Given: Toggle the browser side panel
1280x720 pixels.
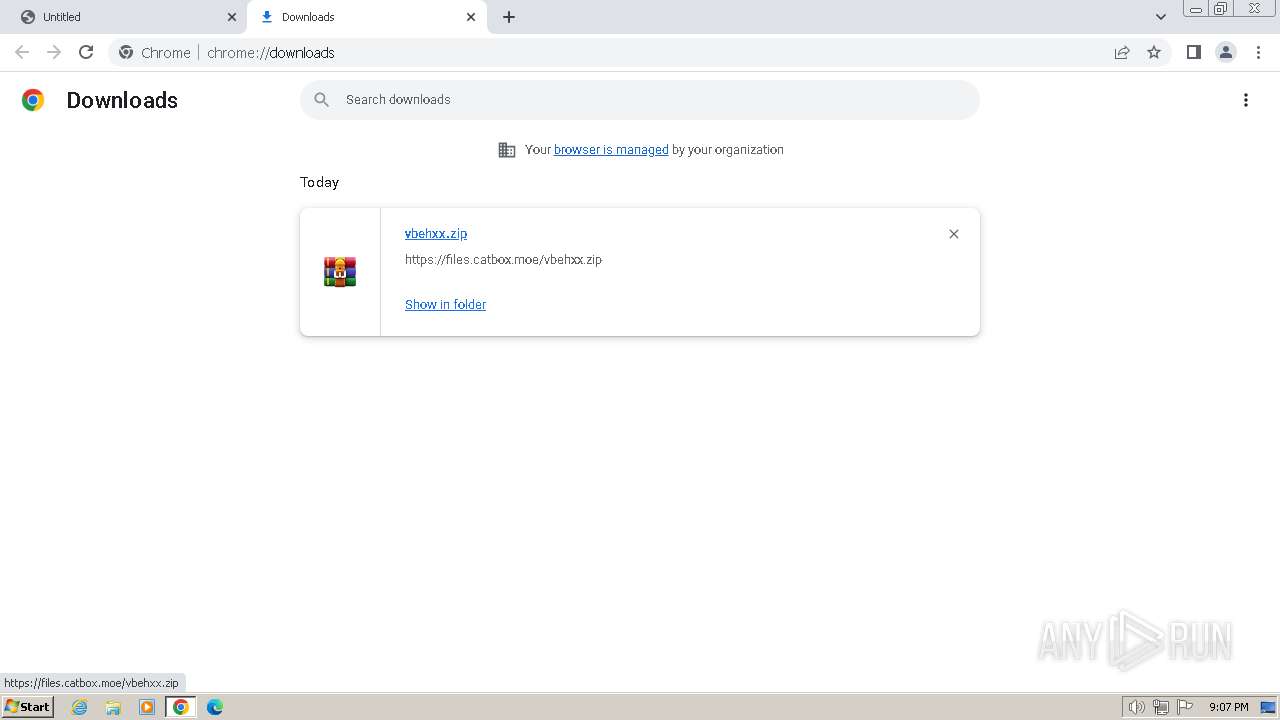Looking at the screenshot, I should pos(1193,52).
